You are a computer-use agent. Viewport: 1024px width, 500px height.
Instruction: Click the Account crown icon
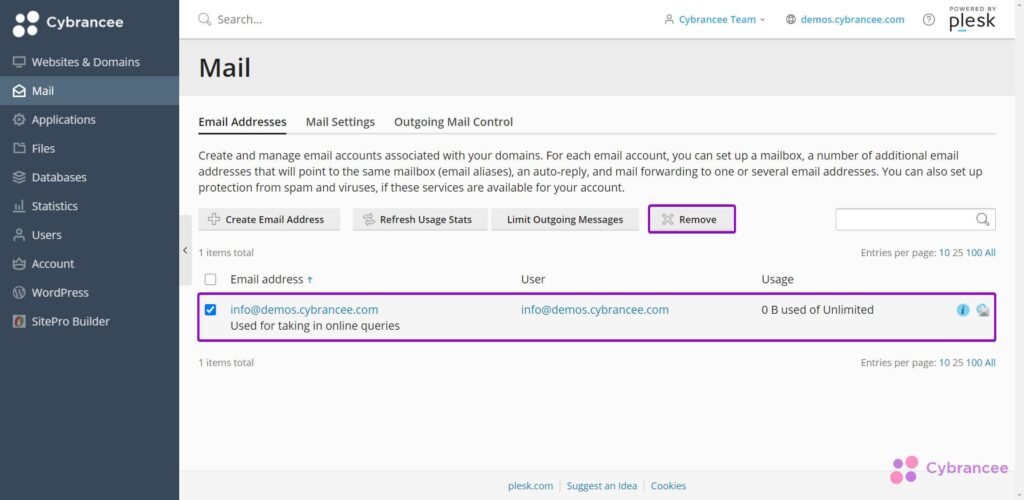pyautogui.click(x=19, y=264)
